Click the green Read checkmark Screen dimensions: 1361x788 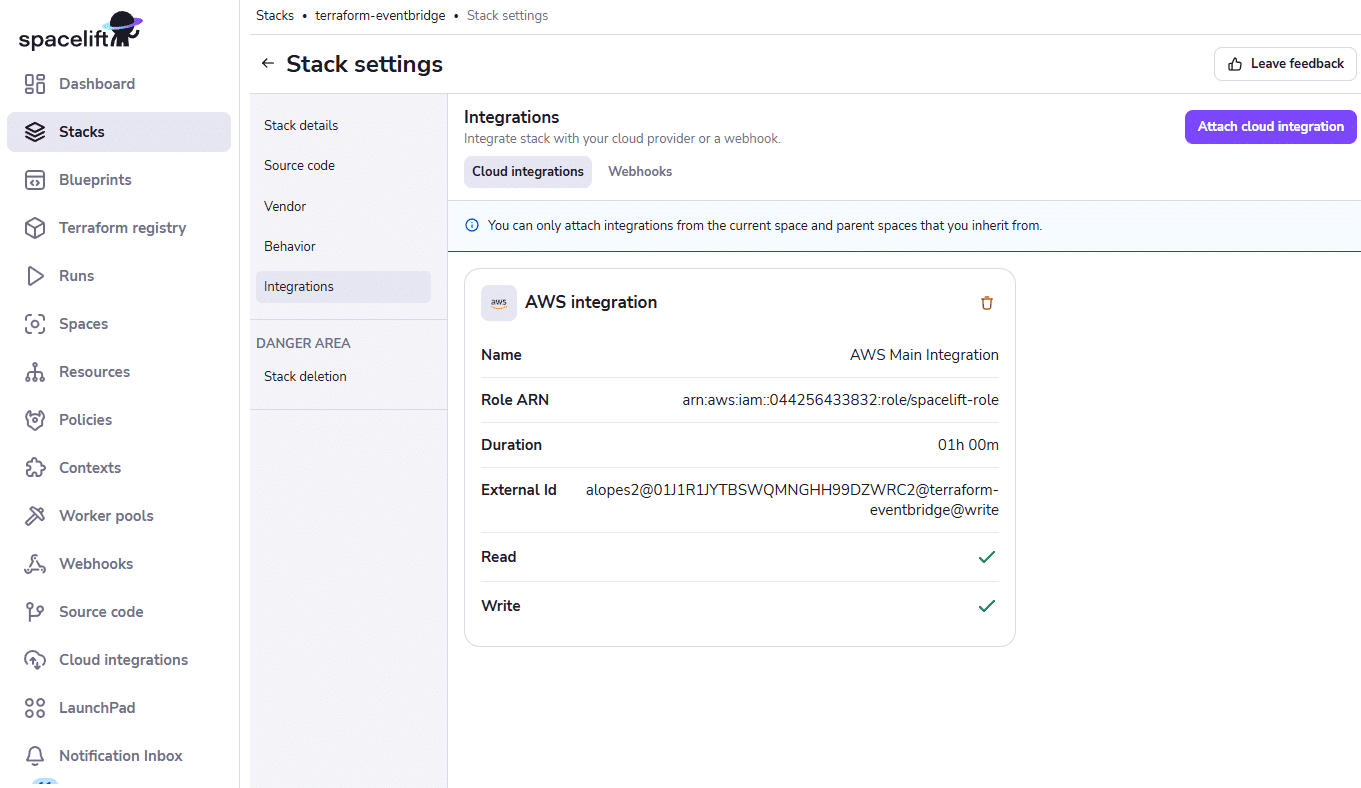click(987, 557)
